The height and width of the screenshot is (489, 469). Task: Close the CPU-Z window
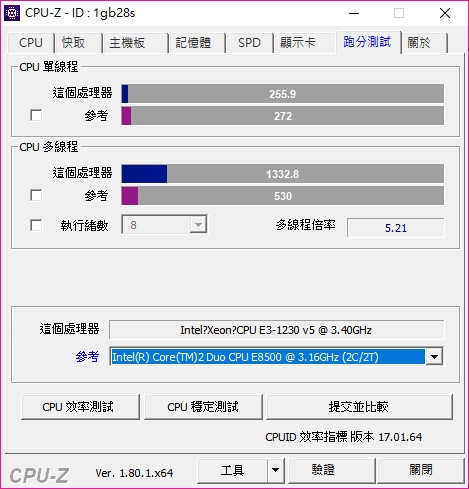(x=445, y=13)
